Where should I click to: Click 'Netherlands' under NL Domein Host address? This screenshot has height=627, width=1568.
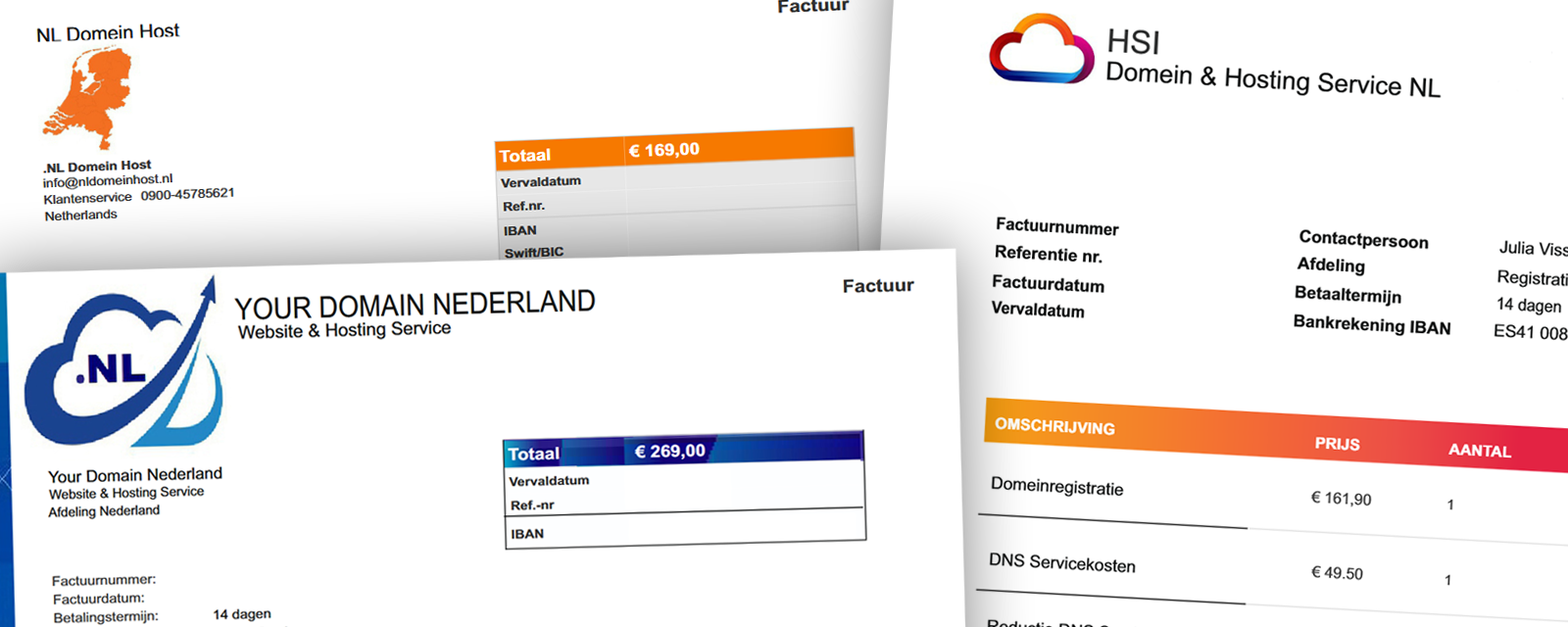tap(80, 216)
